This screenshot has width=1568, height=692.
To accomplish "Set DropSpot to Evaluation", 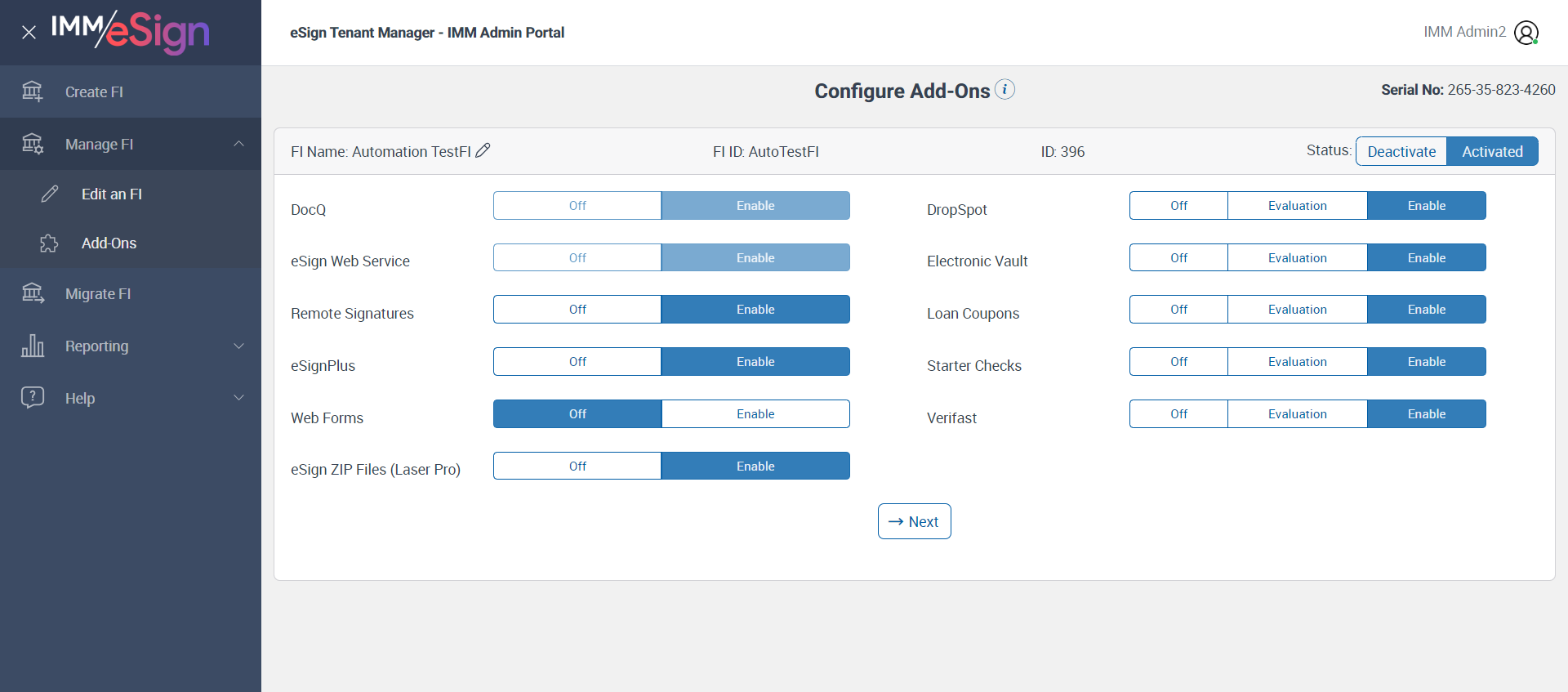I will [x=1297, y=206].
